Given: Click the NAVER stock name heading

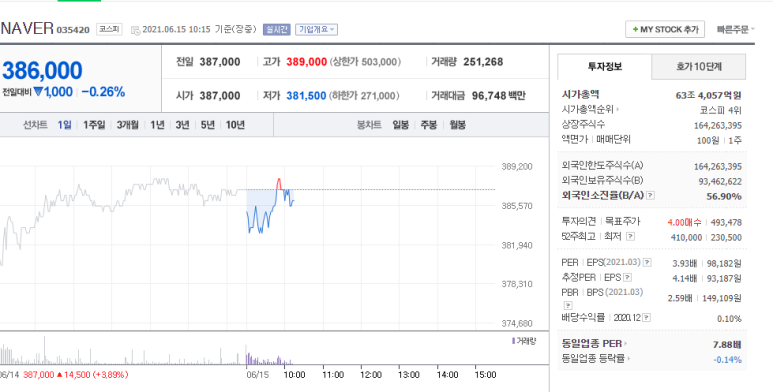Looking at the screenshot, I should (x=27, y=29).
